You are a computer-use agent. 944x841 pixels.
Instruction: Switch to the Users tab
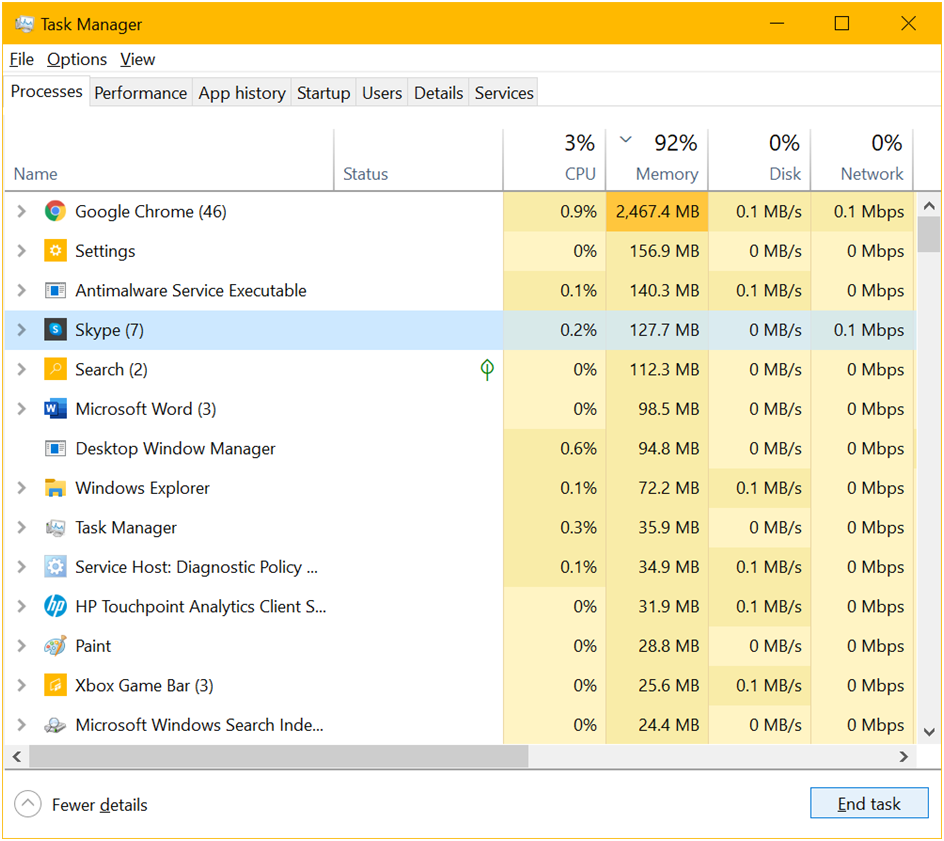point(382,93)
